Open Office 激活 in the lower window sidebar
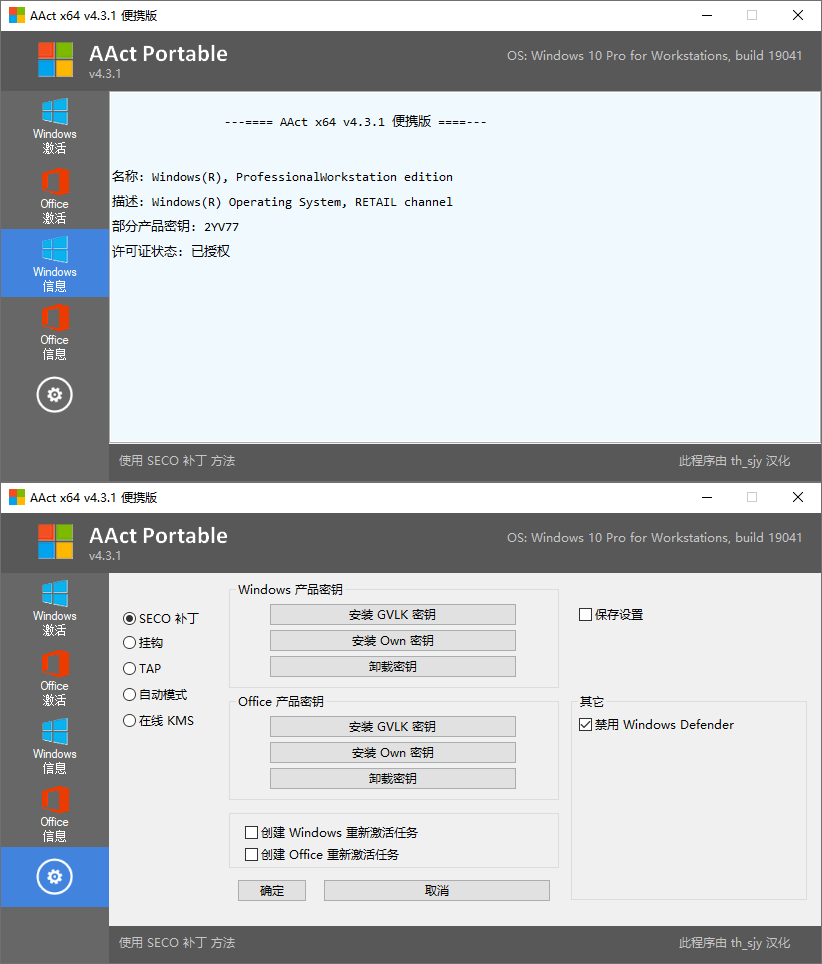The image size is (822, 964). coord(55,678)
